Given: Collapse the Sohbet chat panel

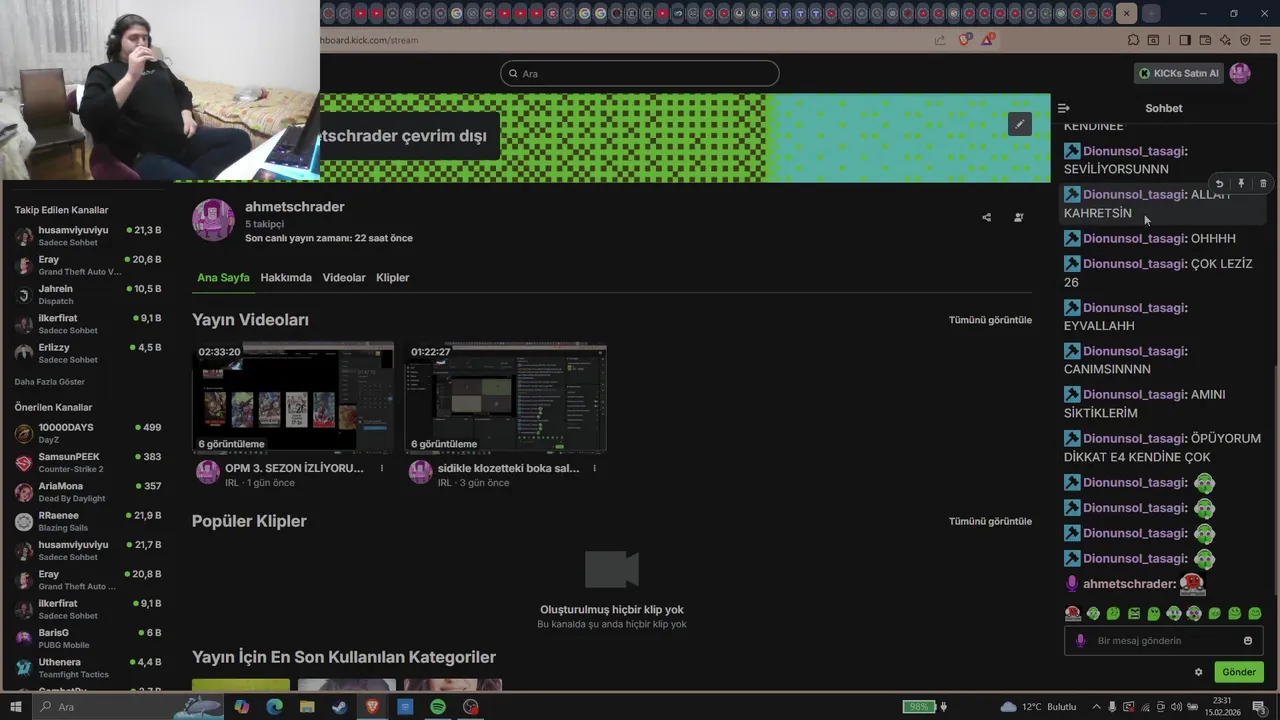Looking at the screenshot, I should (1064, 108).
